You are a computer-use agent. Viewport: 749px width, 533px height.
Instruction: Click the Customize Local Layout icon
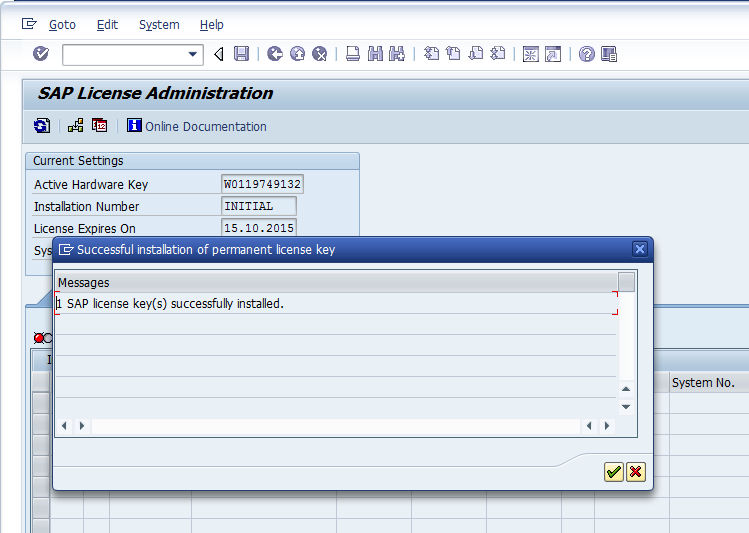click(609, 54)
